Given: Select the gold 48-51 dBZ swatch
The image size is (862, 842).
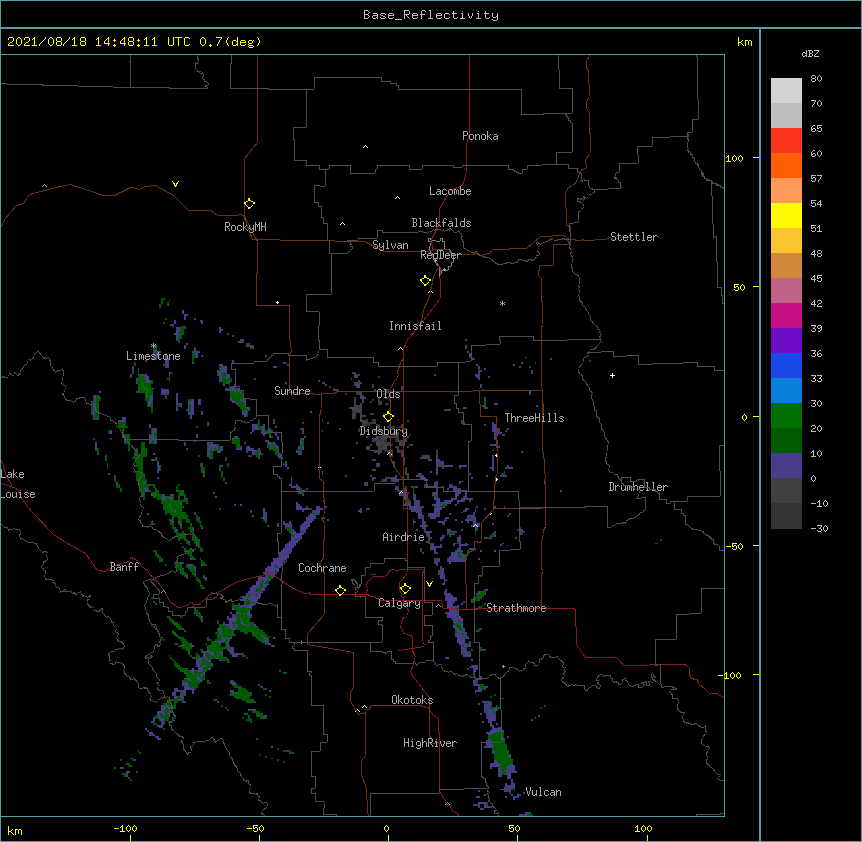Looking at the screenshot, I should (786, 241).
